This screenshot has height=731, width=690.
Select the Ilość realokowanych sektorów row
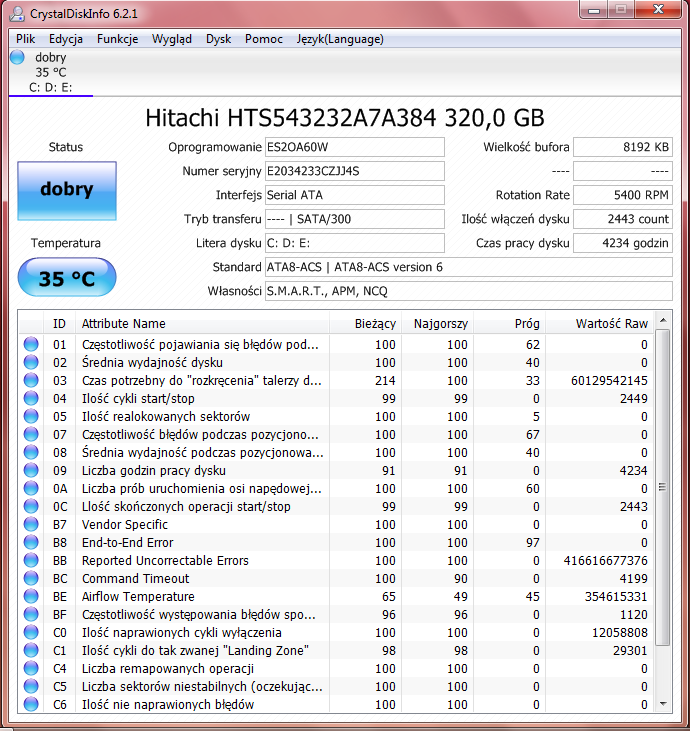pos(337,416)
